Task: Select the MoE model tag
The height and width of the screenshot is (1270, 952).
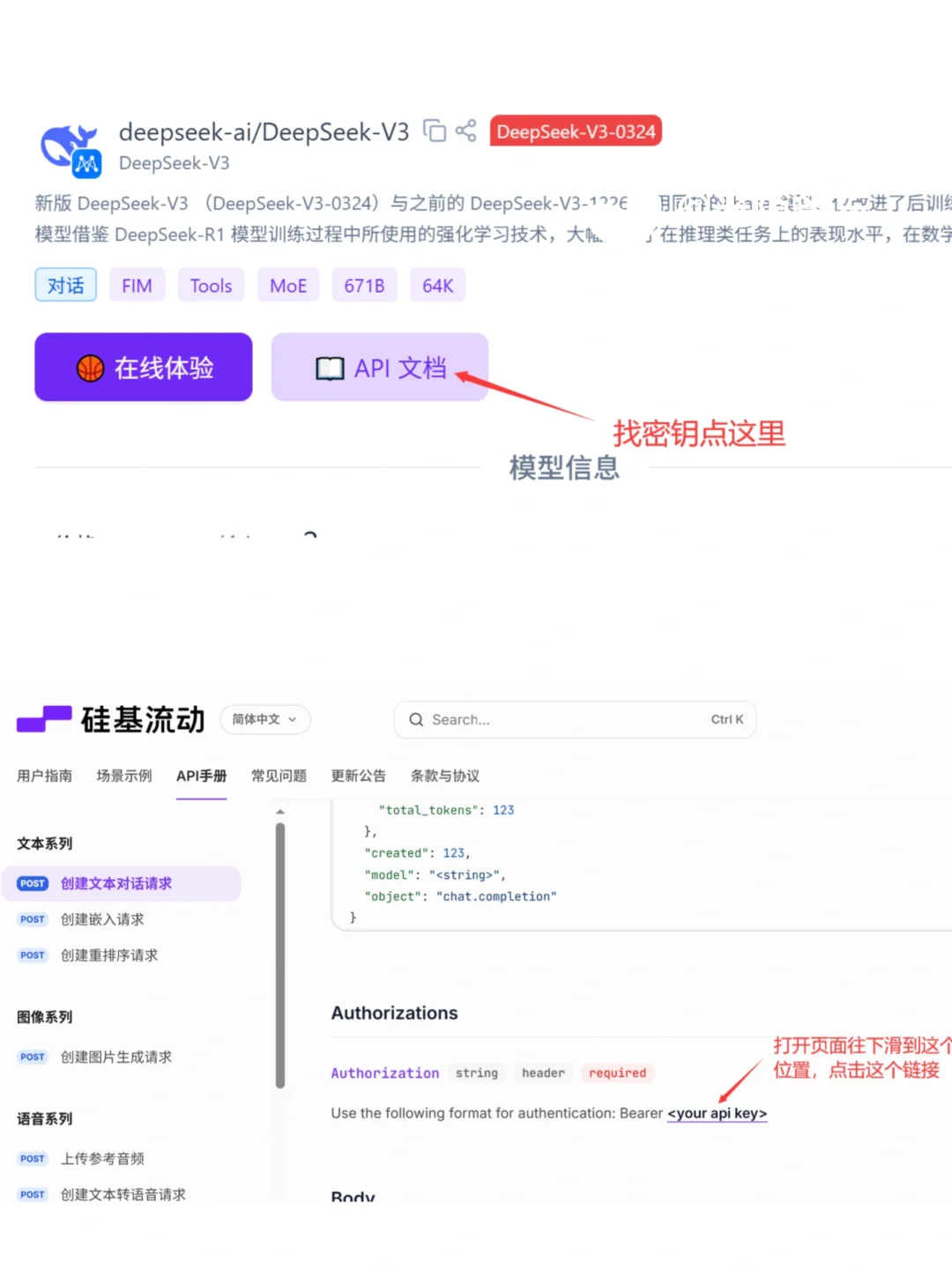Action: pyautogui.click(x=287, y=285)
